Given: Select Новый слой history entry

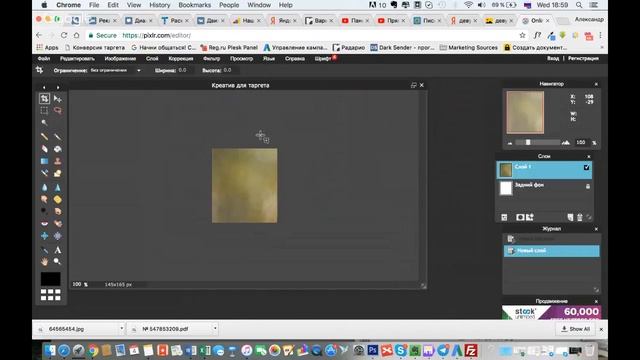Looking at the screenshot, I should click(x=551, y=251).
